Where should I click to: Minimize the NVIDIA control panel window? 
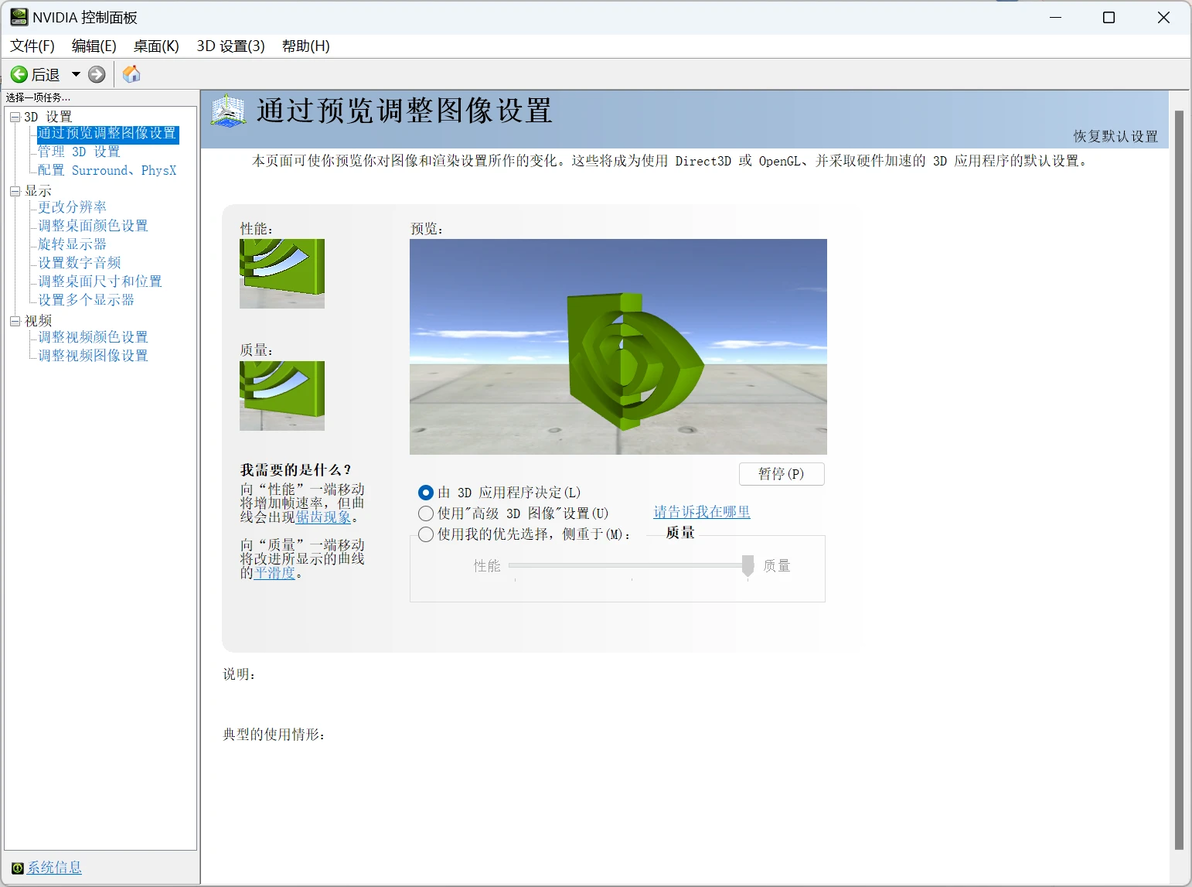tap(1055, 17)
